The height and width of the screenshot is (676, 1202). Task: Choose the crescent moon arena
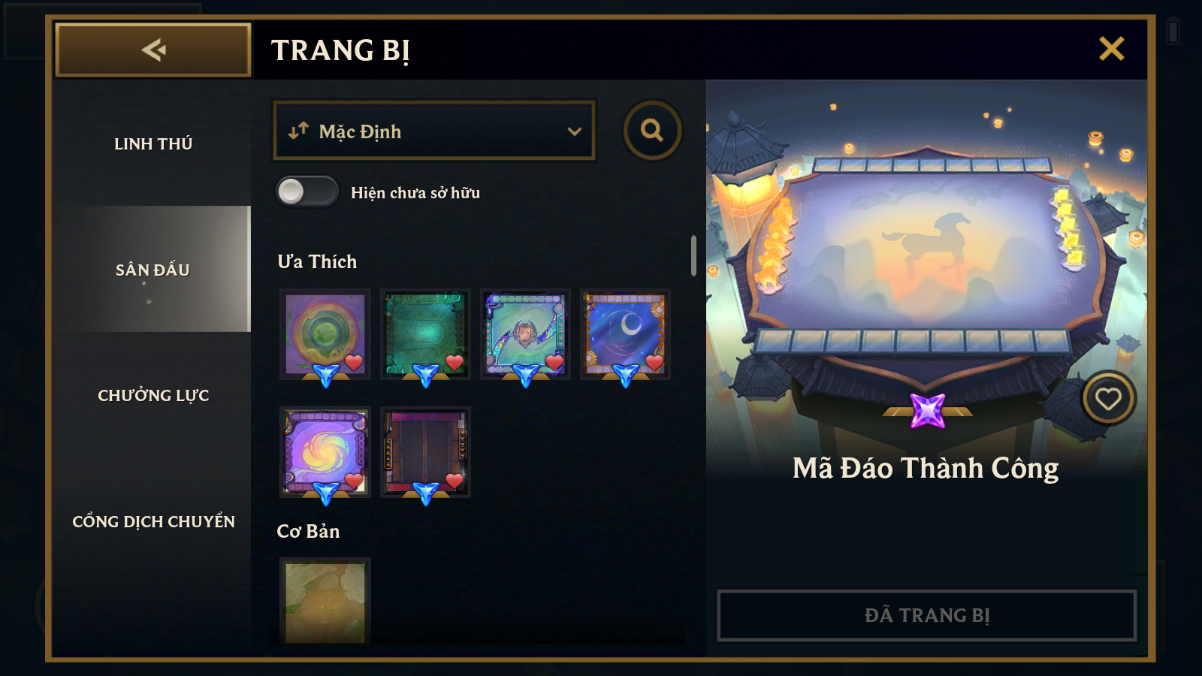click(625, 334)
